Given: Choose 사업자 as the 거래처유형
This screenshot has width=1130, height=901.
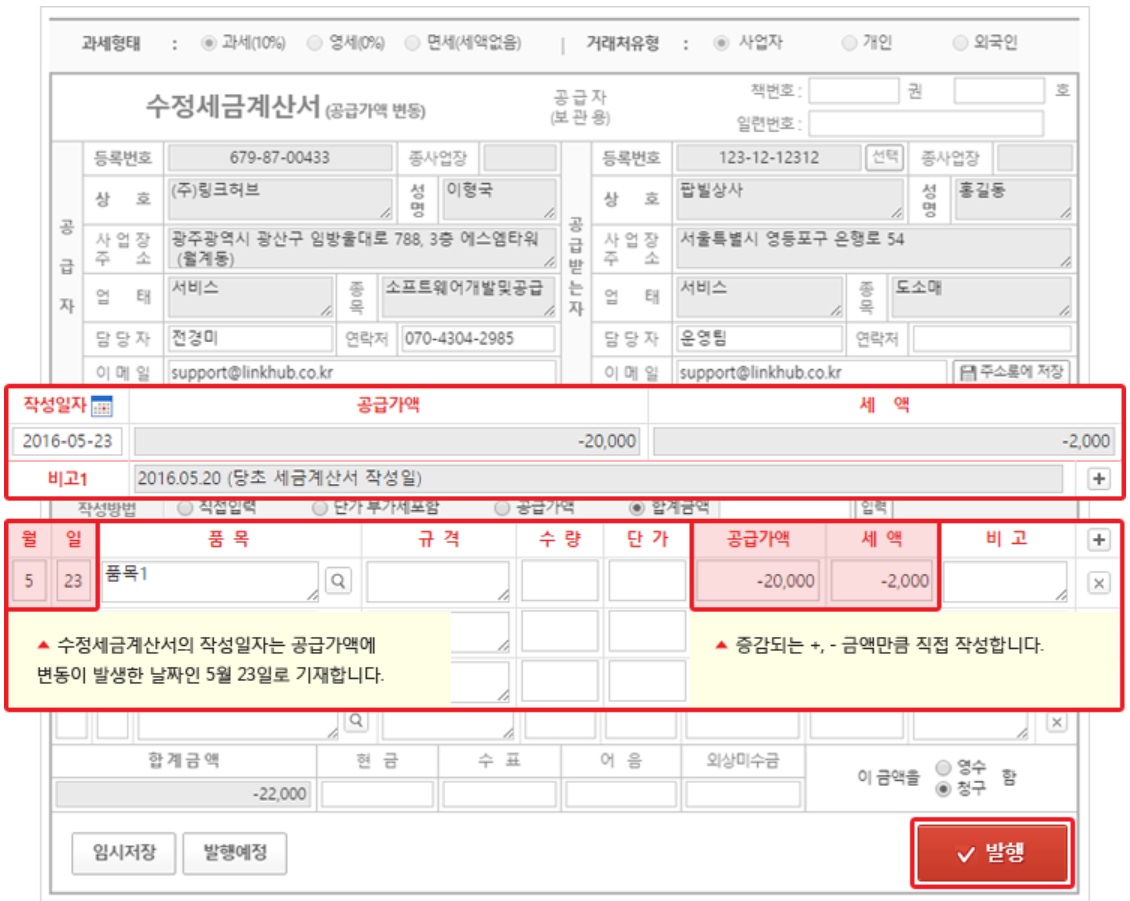Looking at the screenshot, I should pos(721,43).
